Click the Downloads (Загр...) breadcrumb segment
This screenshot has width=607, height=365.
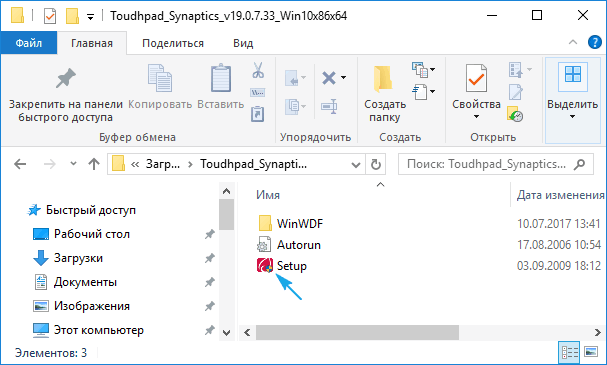click(x=163, y=165)
